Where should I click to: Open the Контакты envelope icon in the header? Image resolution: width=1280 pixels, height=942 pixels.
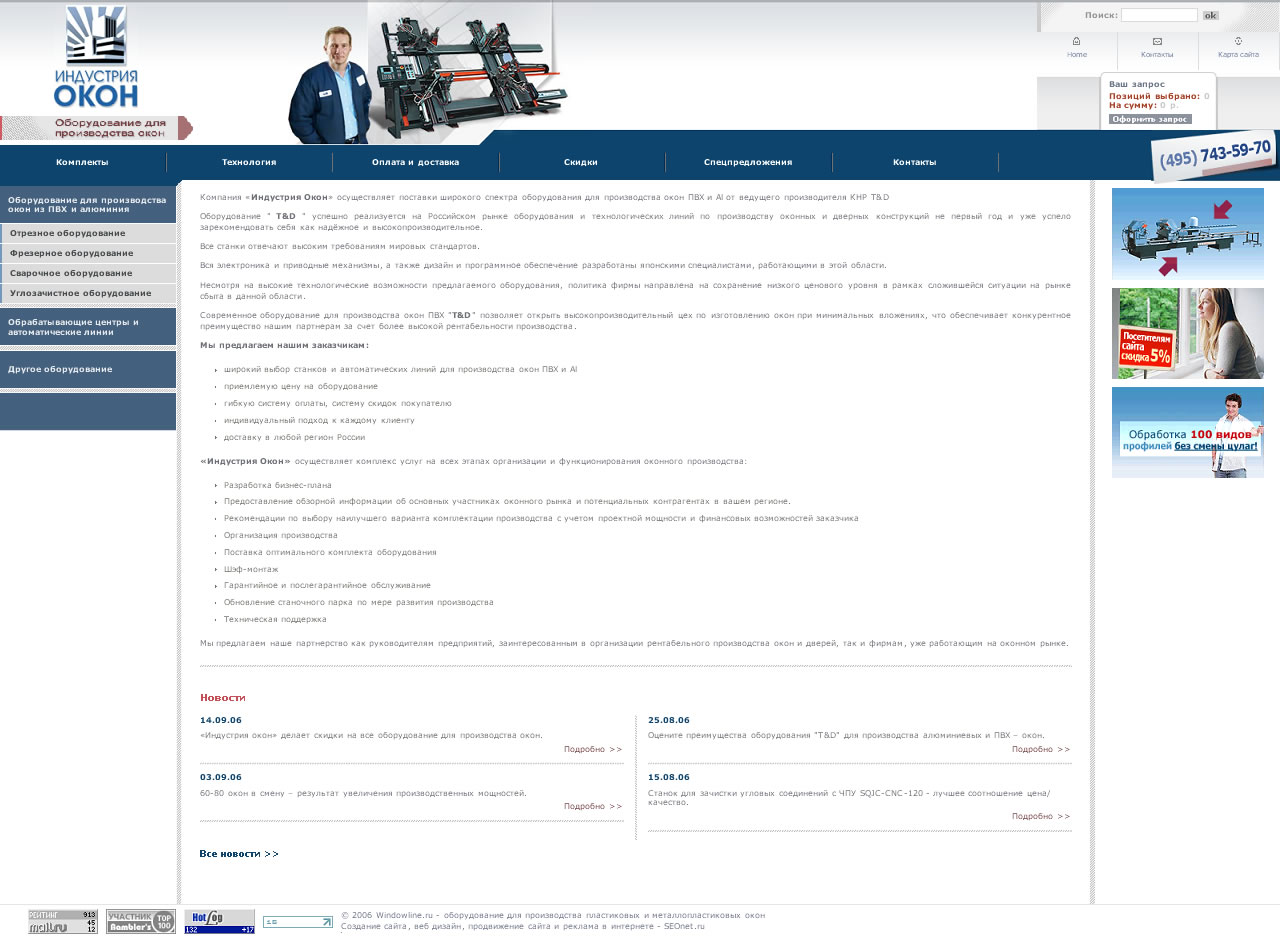[x=1157, y=41]
